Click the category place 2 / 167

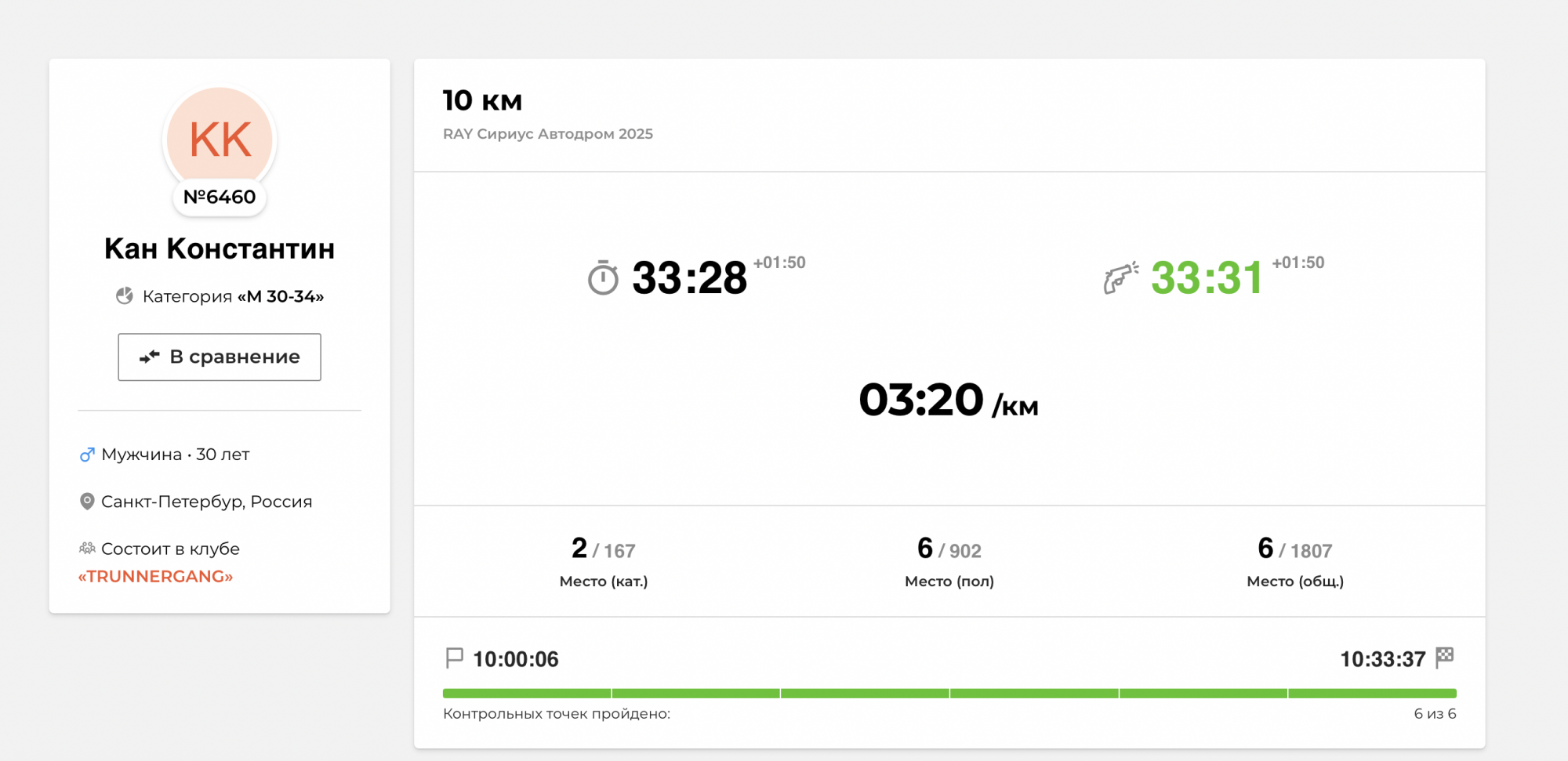tap(604, 549)
